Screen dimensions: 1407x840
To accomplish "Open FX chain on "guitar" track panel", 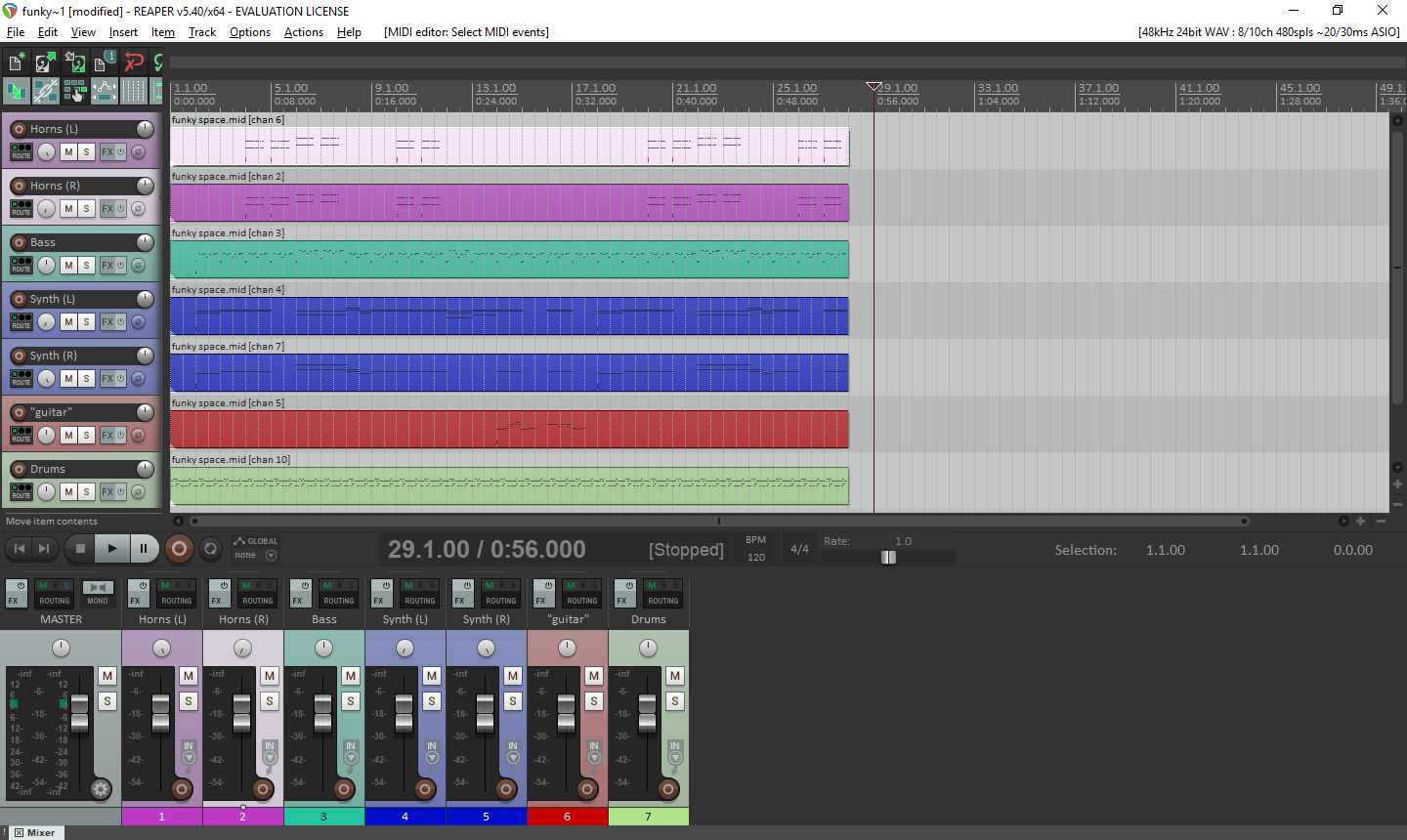I will 107,436.
